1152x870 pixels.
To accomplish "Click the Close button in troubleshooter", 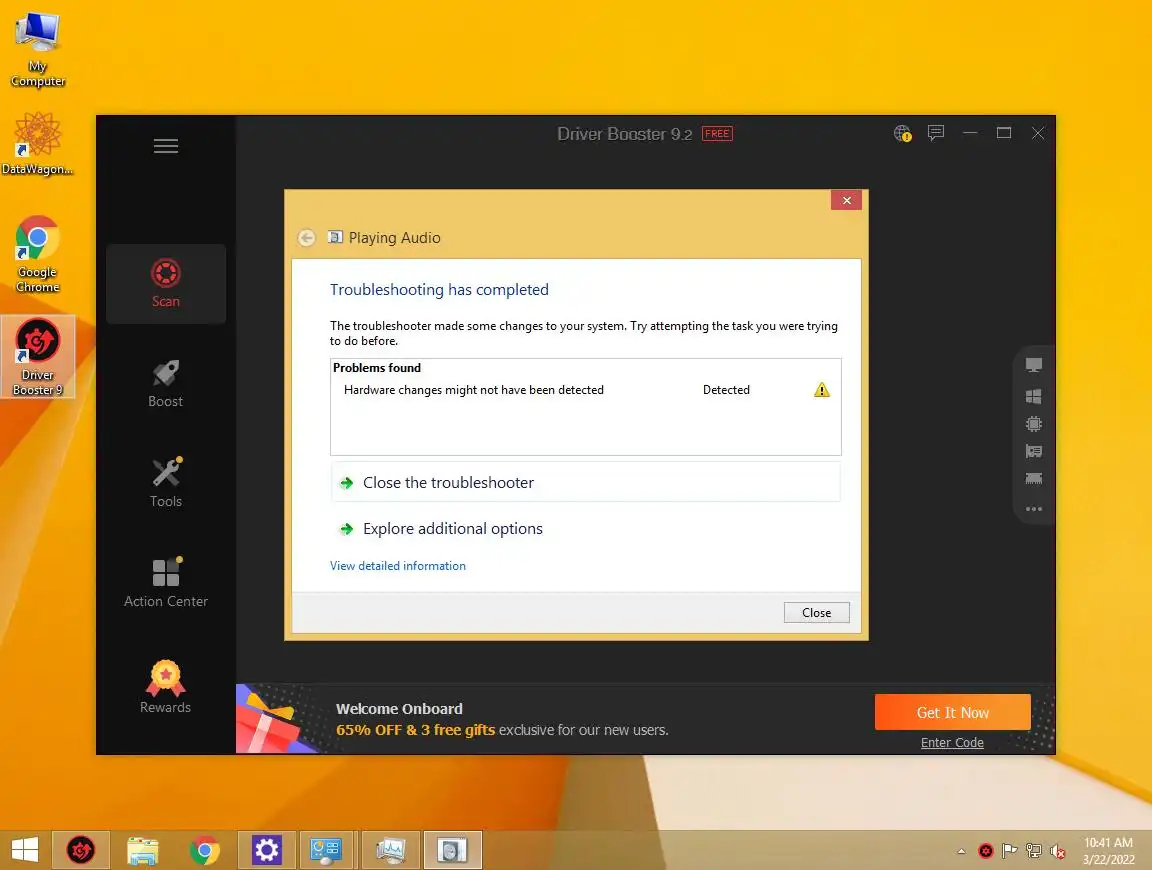I will point(816,613).
